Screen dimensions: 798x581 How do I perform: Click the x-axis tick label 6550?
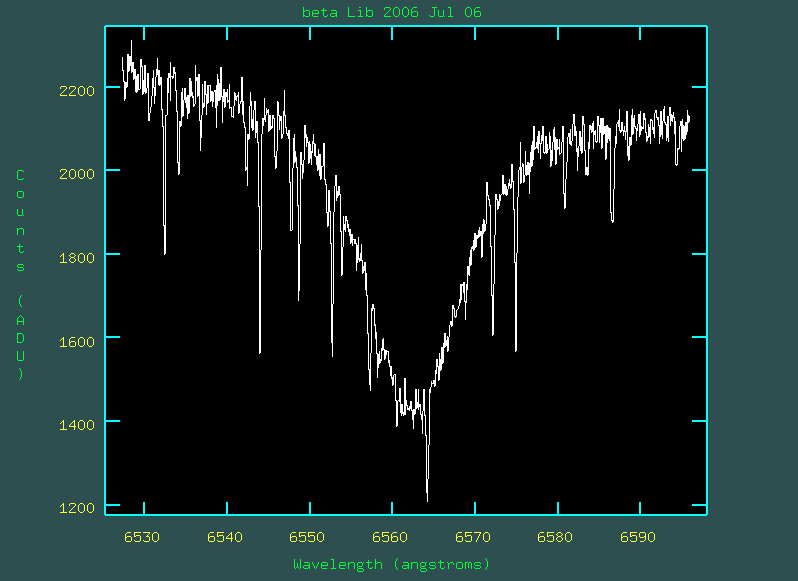pyautogui.click(x=307, y=537)
